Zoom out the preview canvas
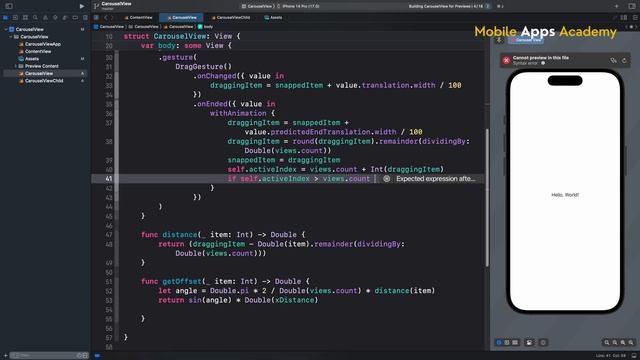The width and height of the screenshot is (640, 360). [607, 342]
